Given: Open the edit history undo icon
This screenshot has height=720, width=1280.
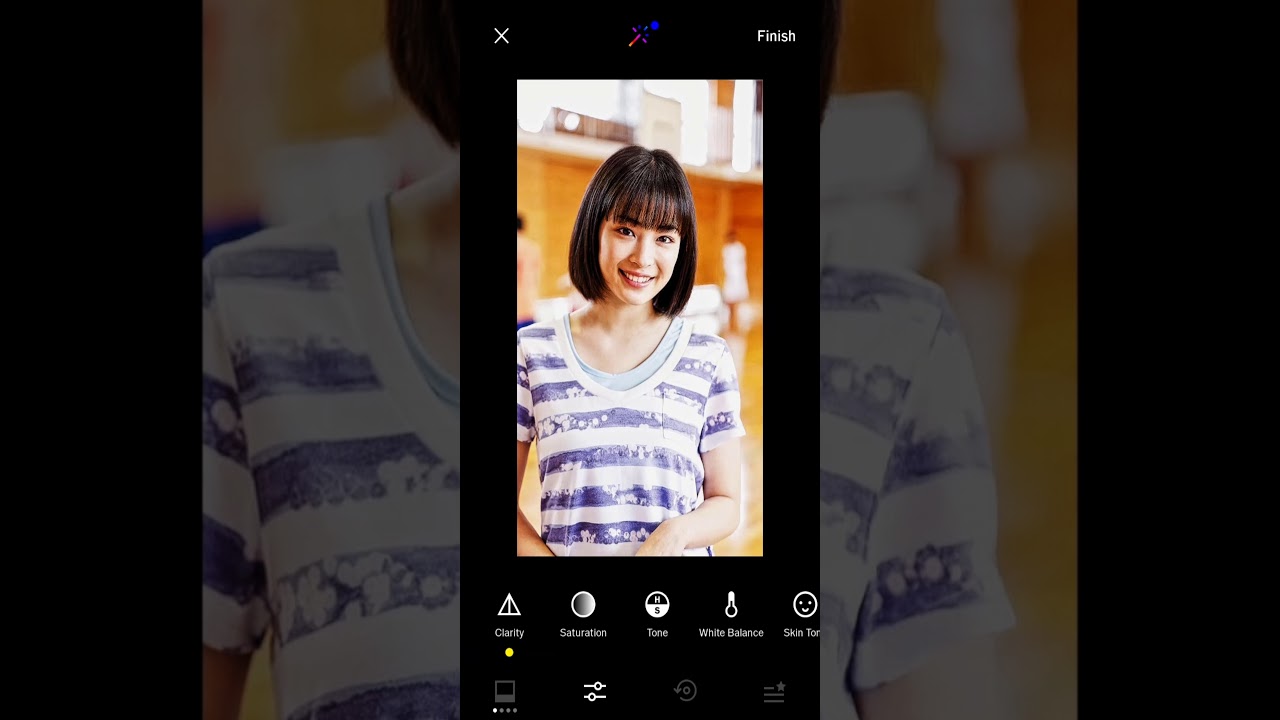Looking at the screenshot, I should point(685,691).
